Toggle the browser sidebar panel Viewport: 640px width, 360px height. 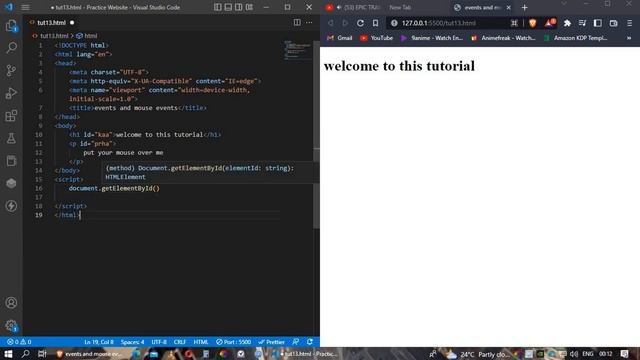tap(598, 23)
